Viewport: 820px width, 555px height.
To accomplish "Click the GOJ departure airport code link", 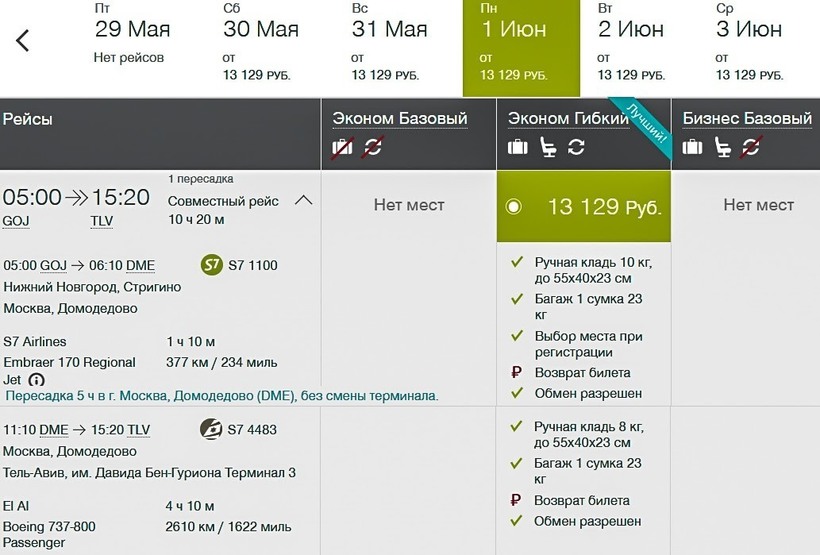I will (x=16, y=221).
